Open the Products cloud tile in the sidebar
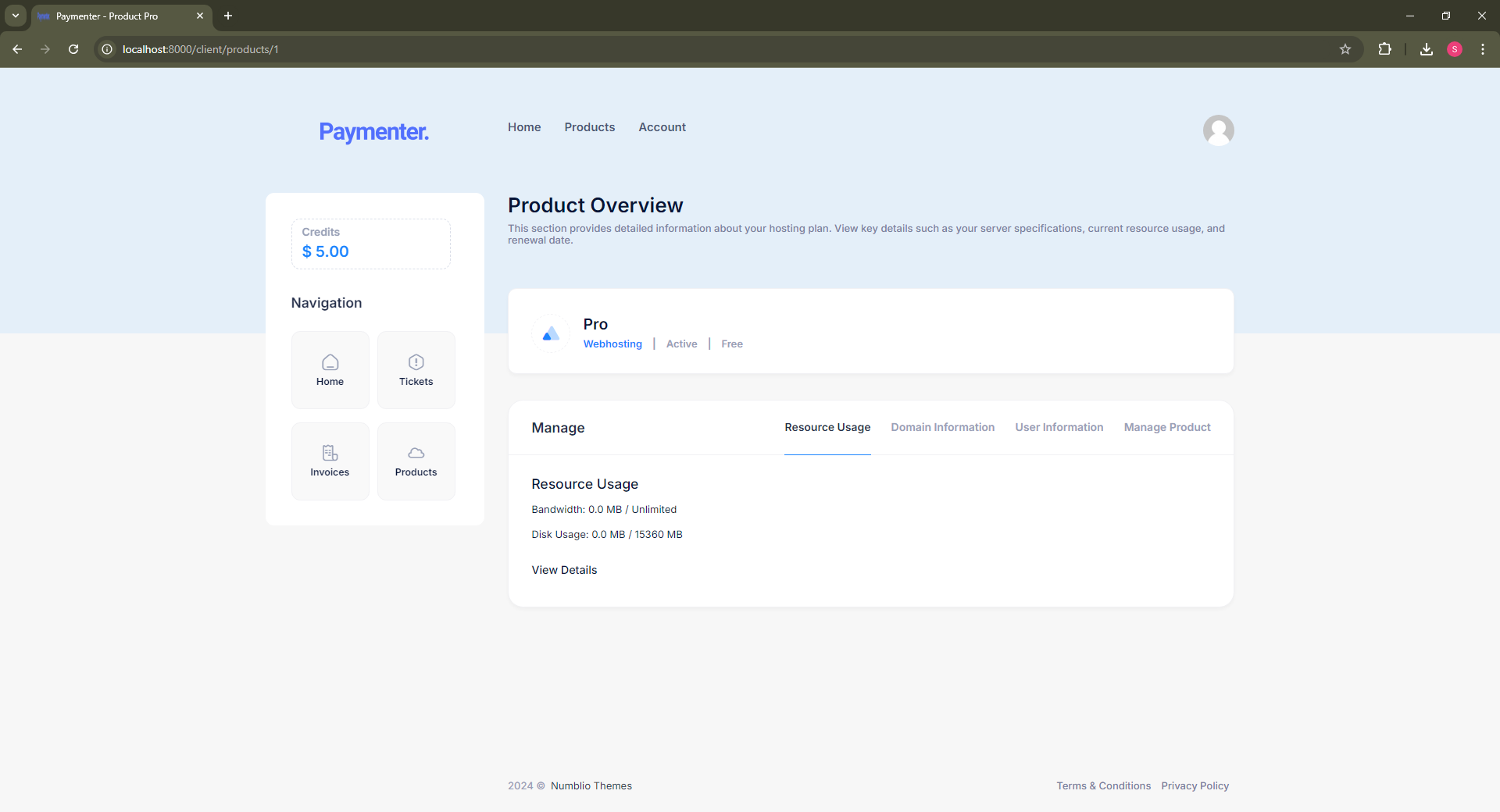 [x=416, y=461]
